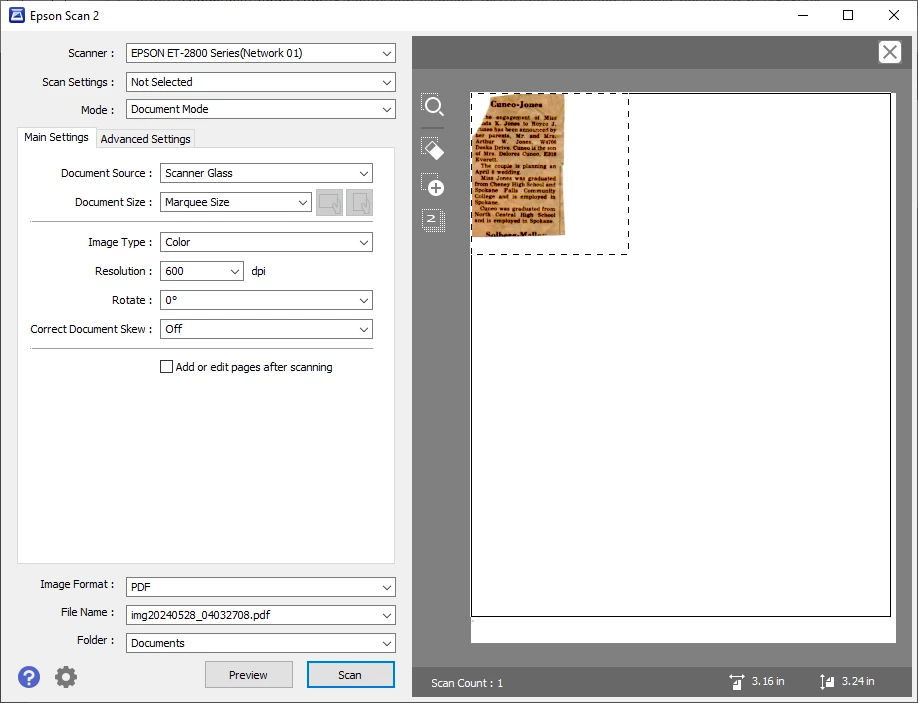Click the delete marquee eraser icon
Viewport: 918px width, 703px height.
pyautogui.click(x=433, y=149)
